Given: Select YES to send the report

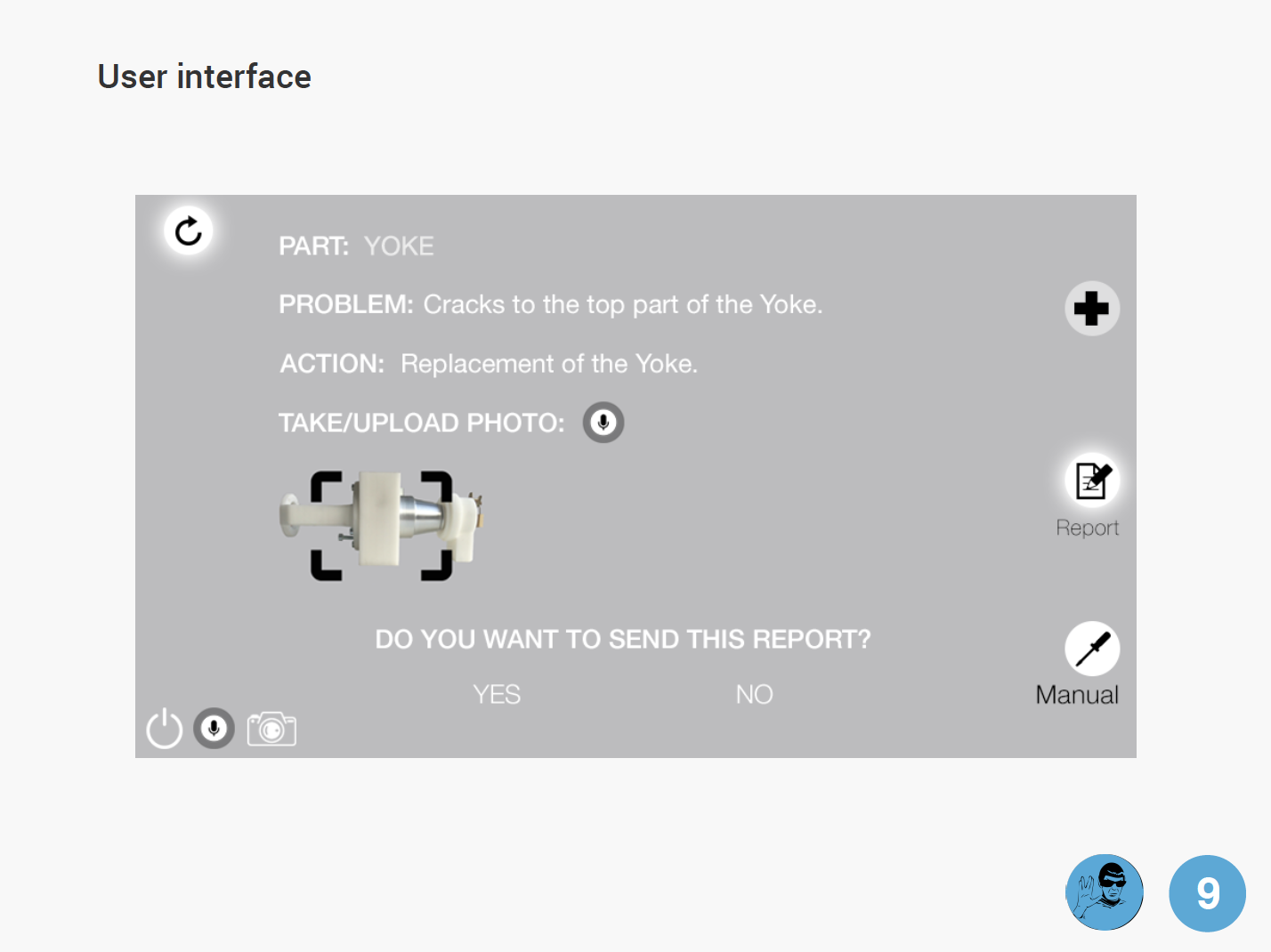Looking at the screenshot, I should [x=497, y=695].
